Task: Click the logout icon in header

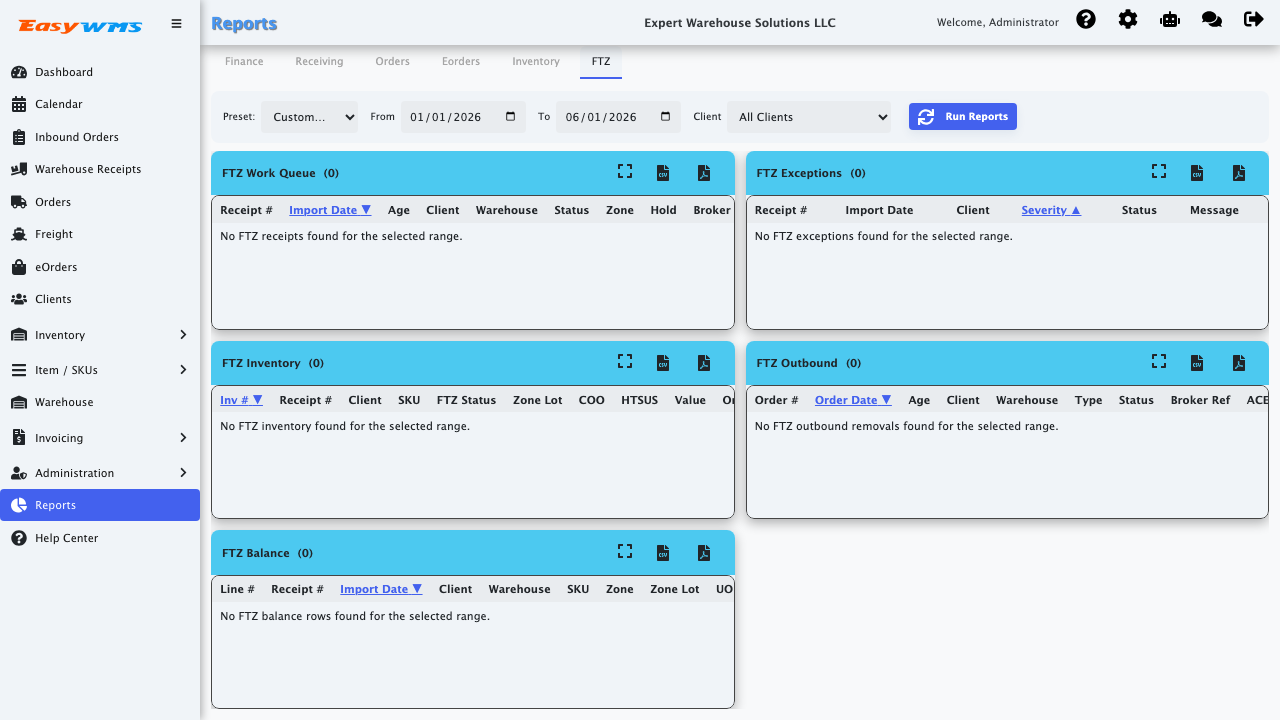Action: point(1253,19)
